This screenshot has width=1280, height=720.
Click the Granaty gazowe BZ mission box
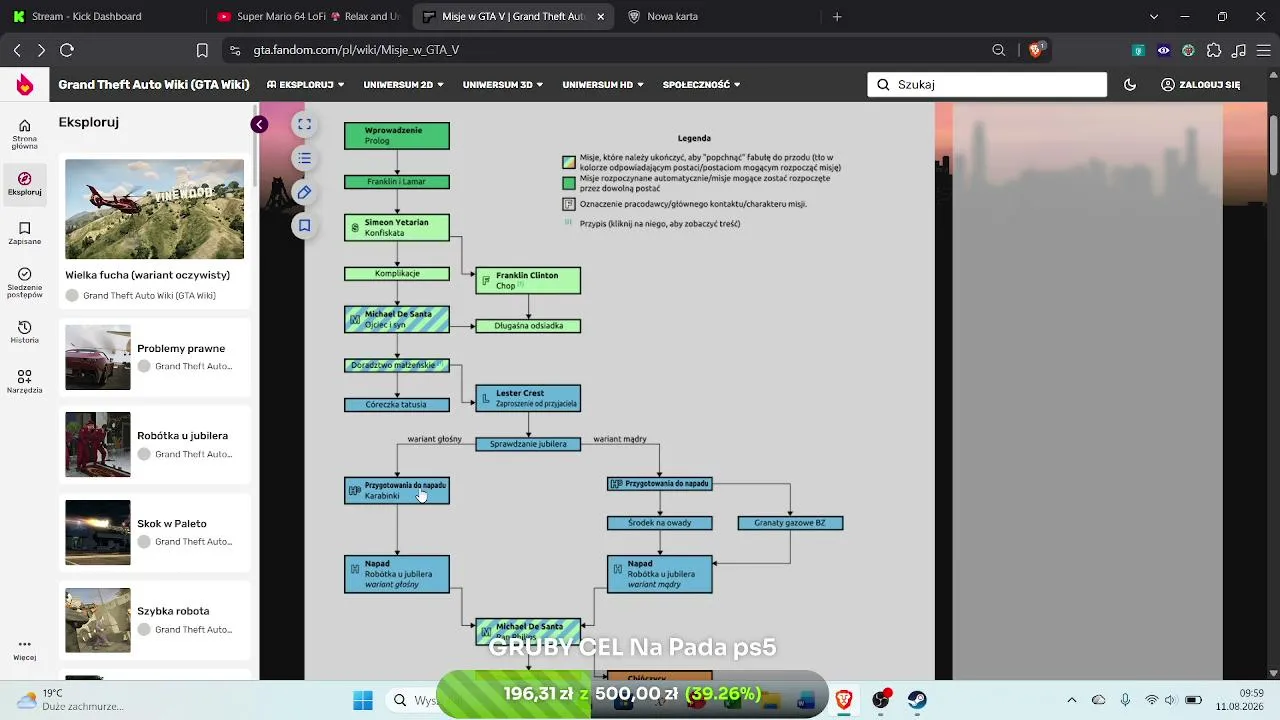click(x=790, y=523)
